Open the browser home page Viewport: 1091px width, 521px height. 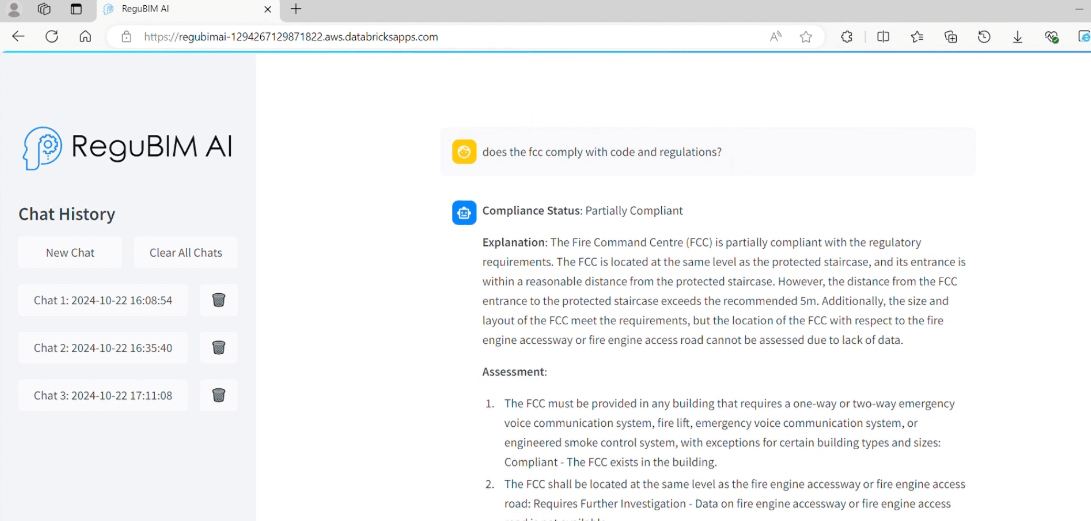[85, 37]
